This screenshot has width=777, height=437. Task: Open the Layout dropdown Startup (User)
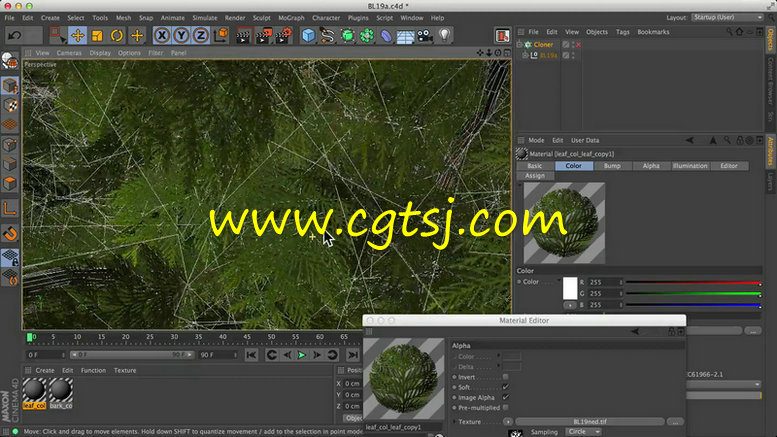pyautogui.click(x=727, y=17)
